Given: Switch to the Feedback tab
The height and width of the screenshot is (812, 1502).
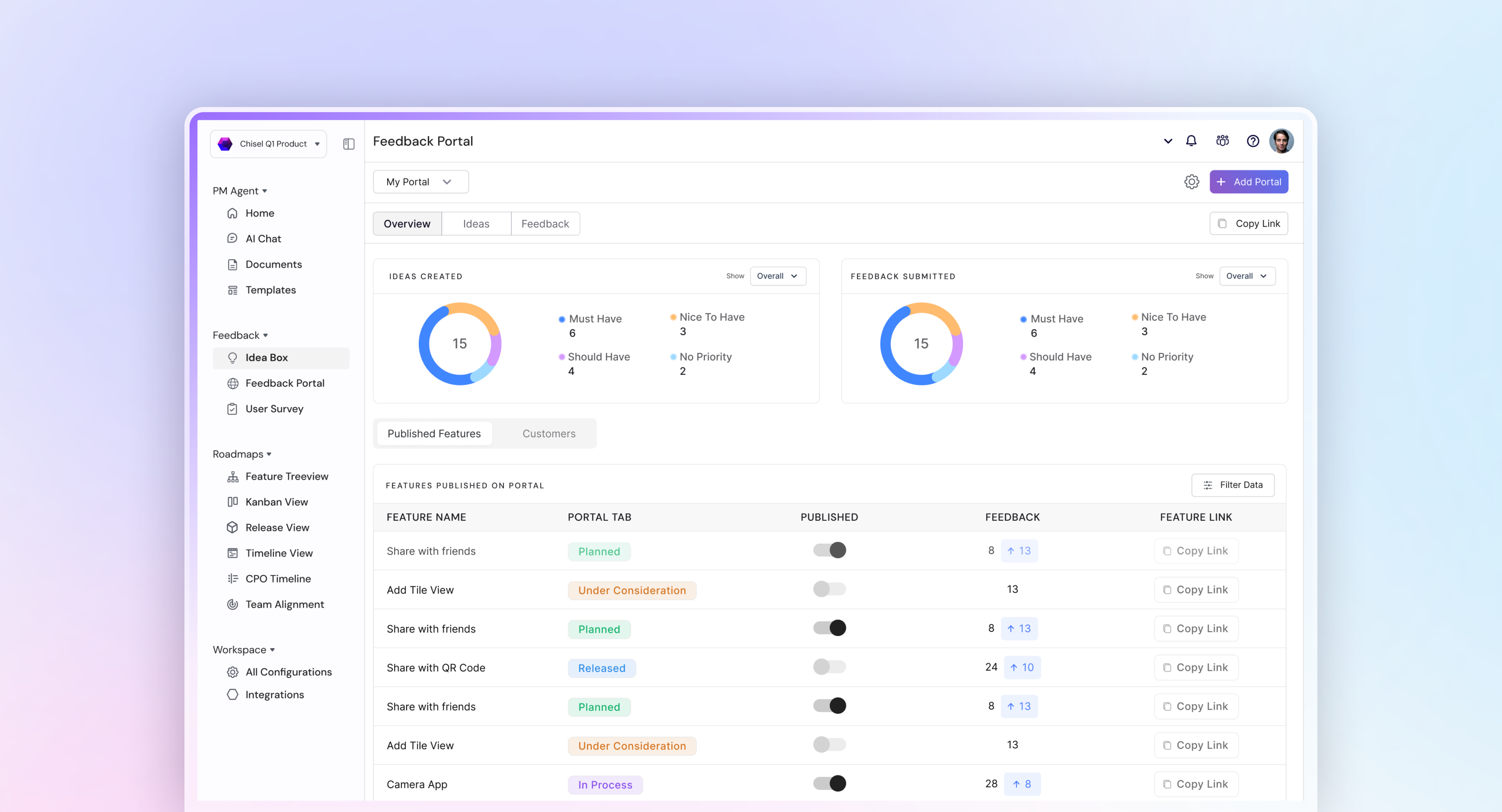Looking at the screenshot, I should click(x=545, y=224).
